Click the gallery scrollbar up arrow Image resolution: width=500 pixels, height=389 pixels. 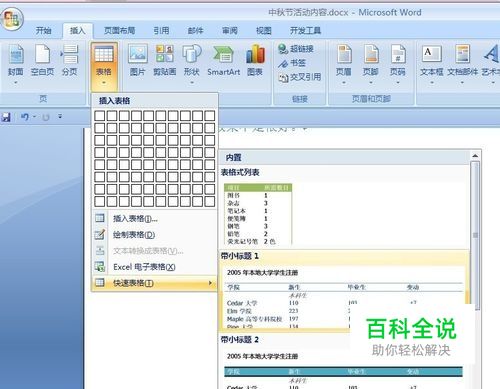[475, 156]
